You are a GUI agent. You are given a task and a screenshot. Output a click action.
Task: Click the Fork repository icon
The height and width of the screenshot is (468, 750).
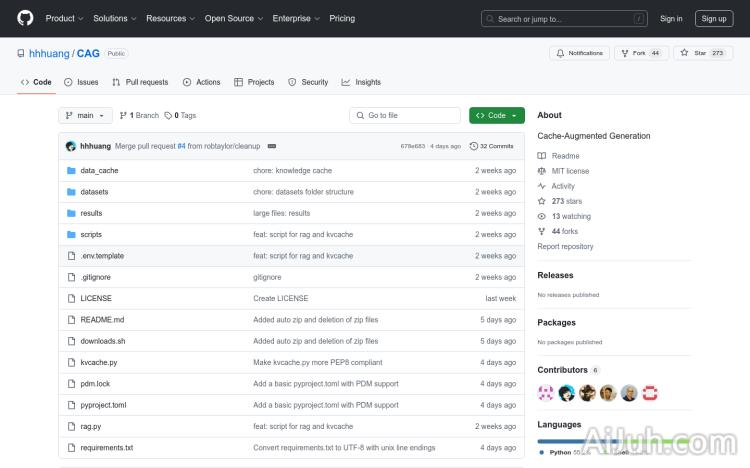[x=624, y=53]
